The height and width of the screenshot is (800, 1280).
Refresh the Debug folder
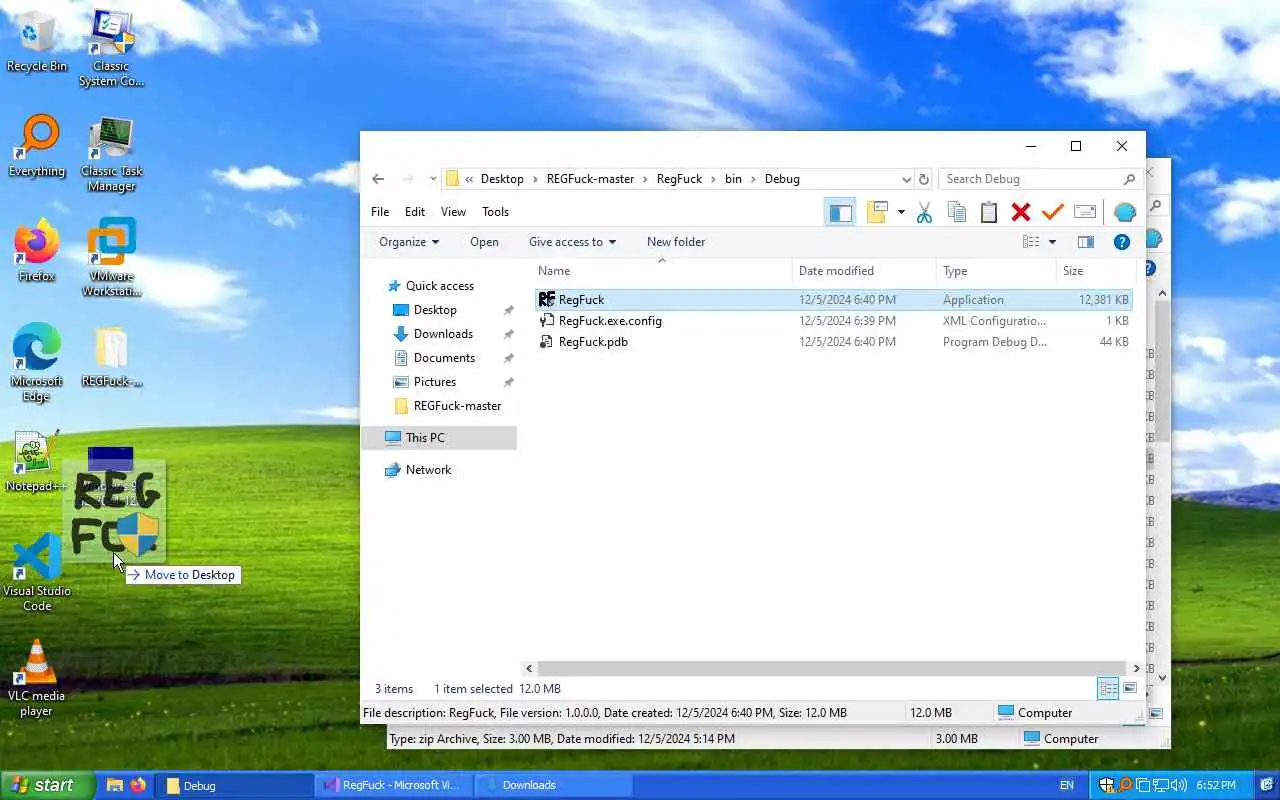click(x=924, y=179)
